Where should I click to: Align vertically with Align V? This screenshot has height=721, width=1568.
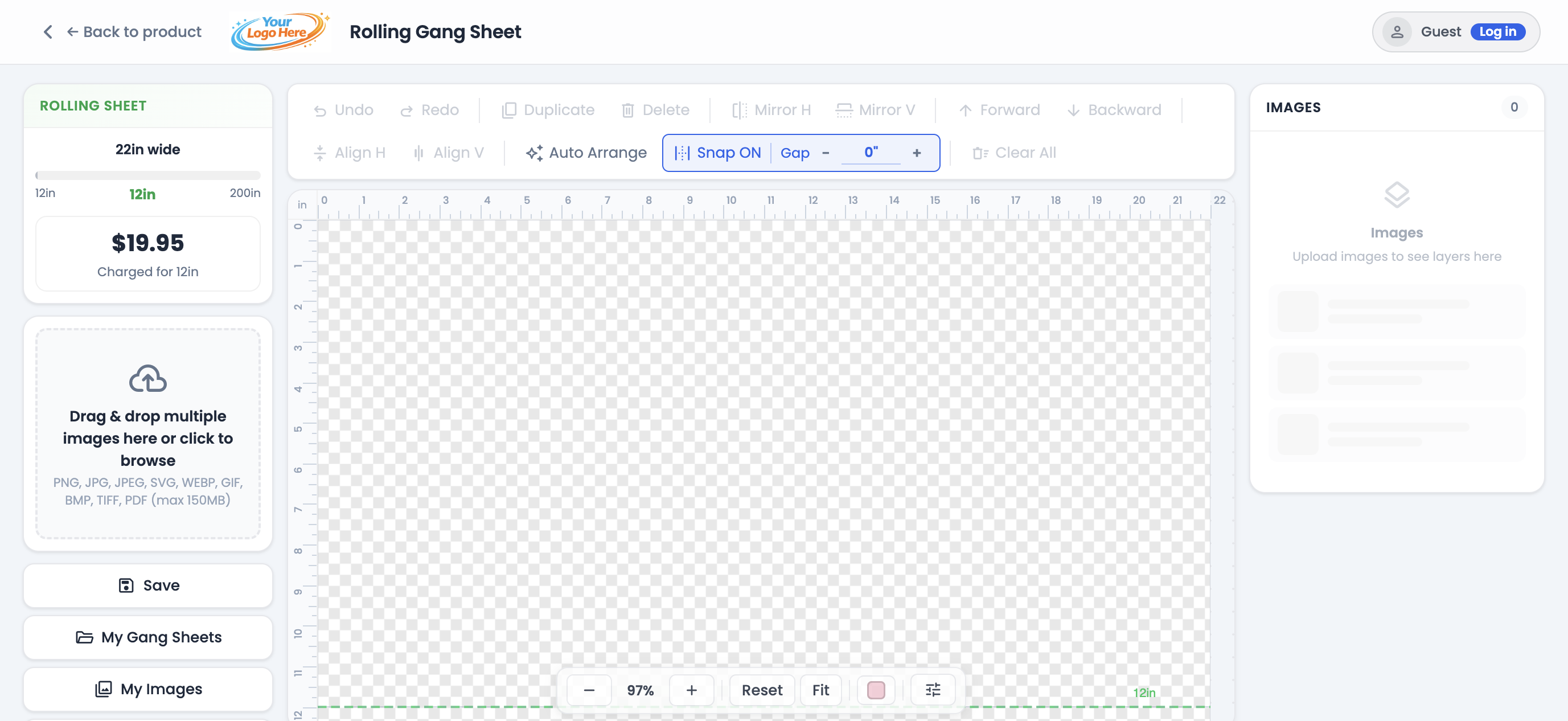tap(448, 153)
